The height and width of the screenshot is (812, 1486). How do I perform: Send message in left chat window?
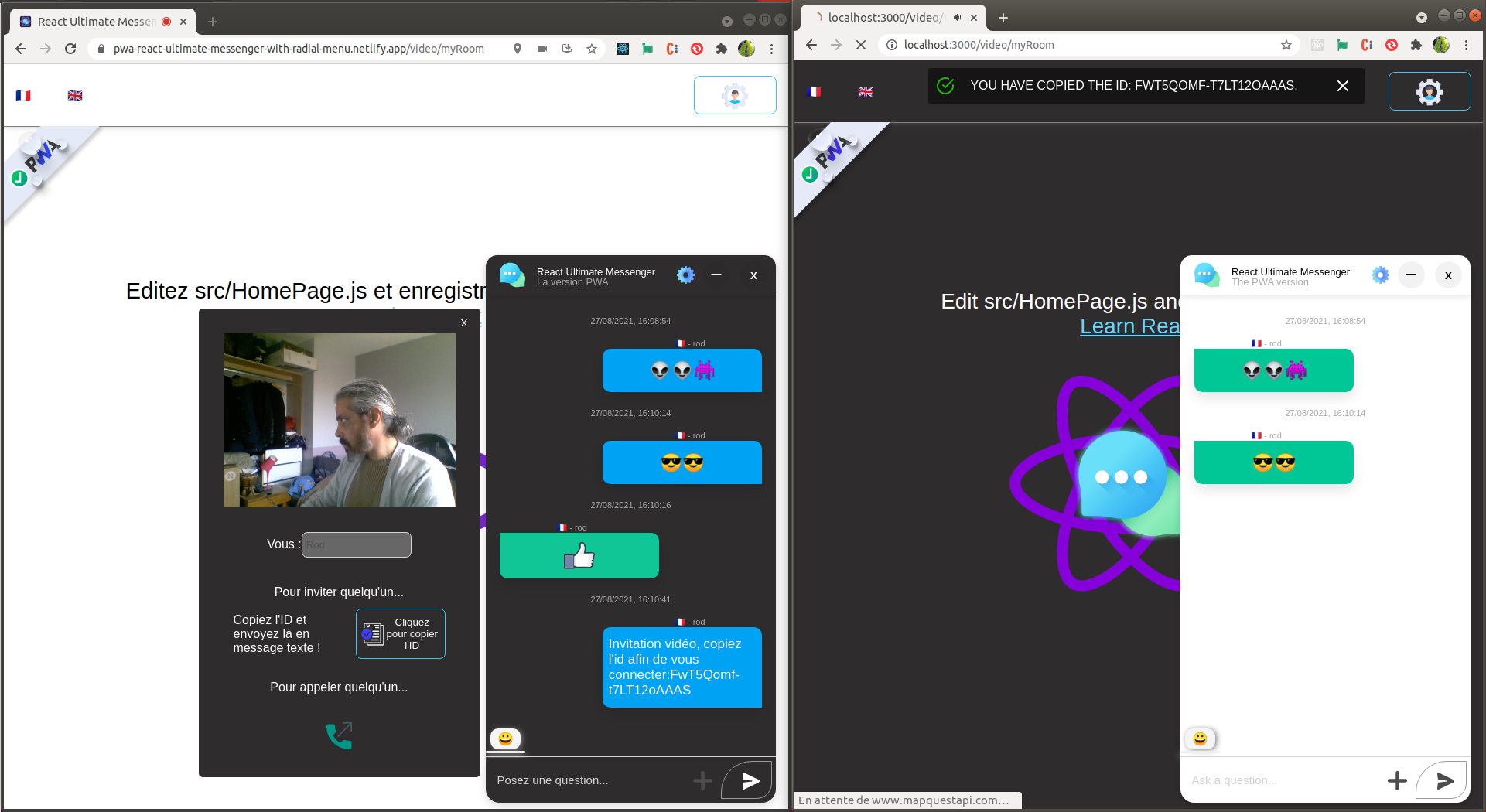click(749, 780)
